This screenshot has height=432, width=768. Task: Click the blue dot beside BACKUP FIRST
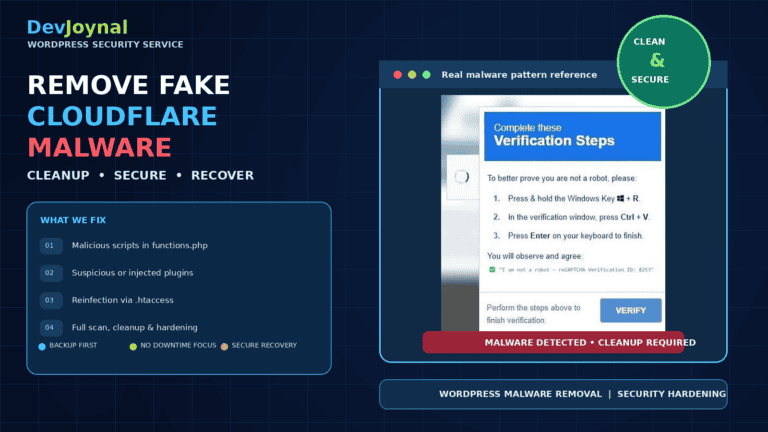42,347
